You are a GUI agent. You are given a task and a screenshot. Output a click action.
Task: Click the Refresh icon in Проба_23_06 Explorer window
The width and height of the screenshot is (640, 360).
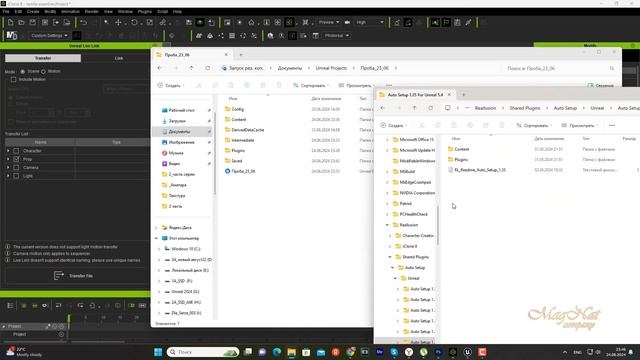208,68
